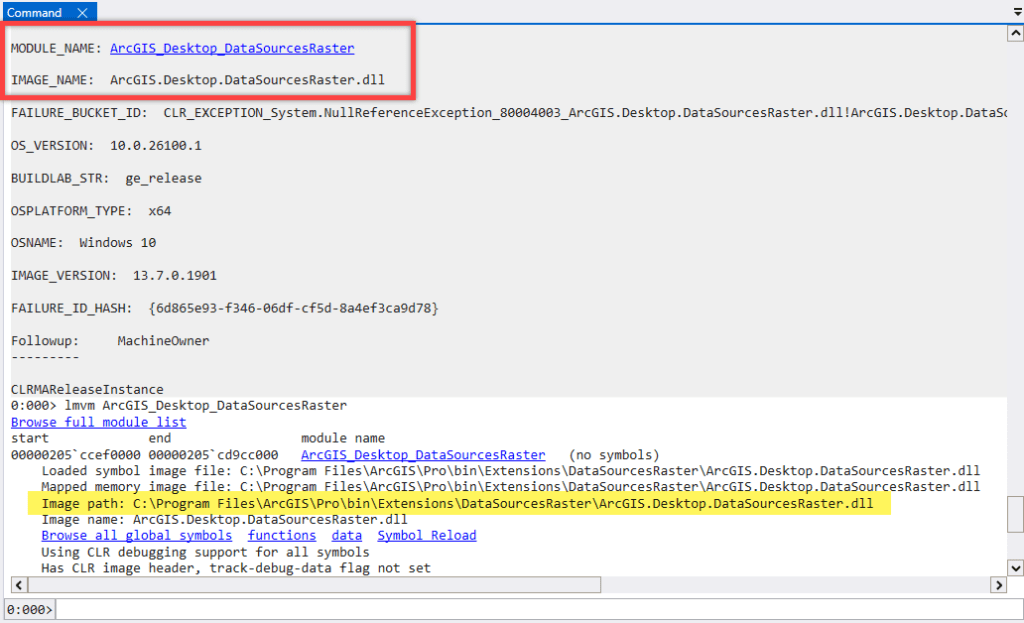This screenshot has width=1024, height=623.
Task: Click the horizontal scrollbar thumb
Action: [x=314, y=584]
